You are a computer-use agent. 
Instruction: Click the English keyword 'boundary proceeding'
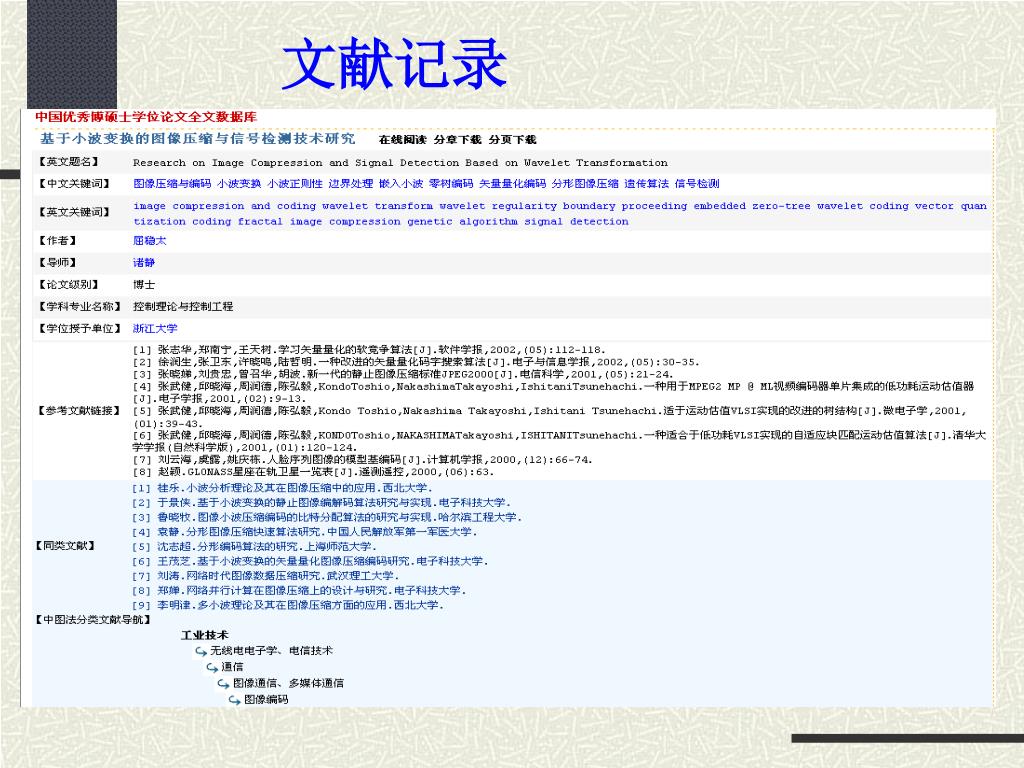tap(625, 206)
